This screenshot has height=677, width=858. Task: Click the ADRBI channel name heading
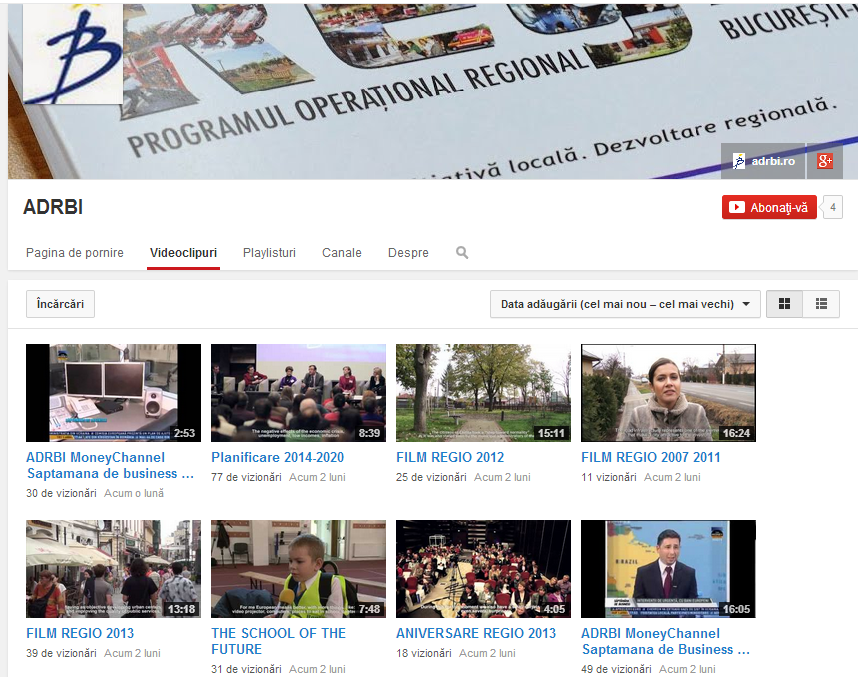coord(53,207)
